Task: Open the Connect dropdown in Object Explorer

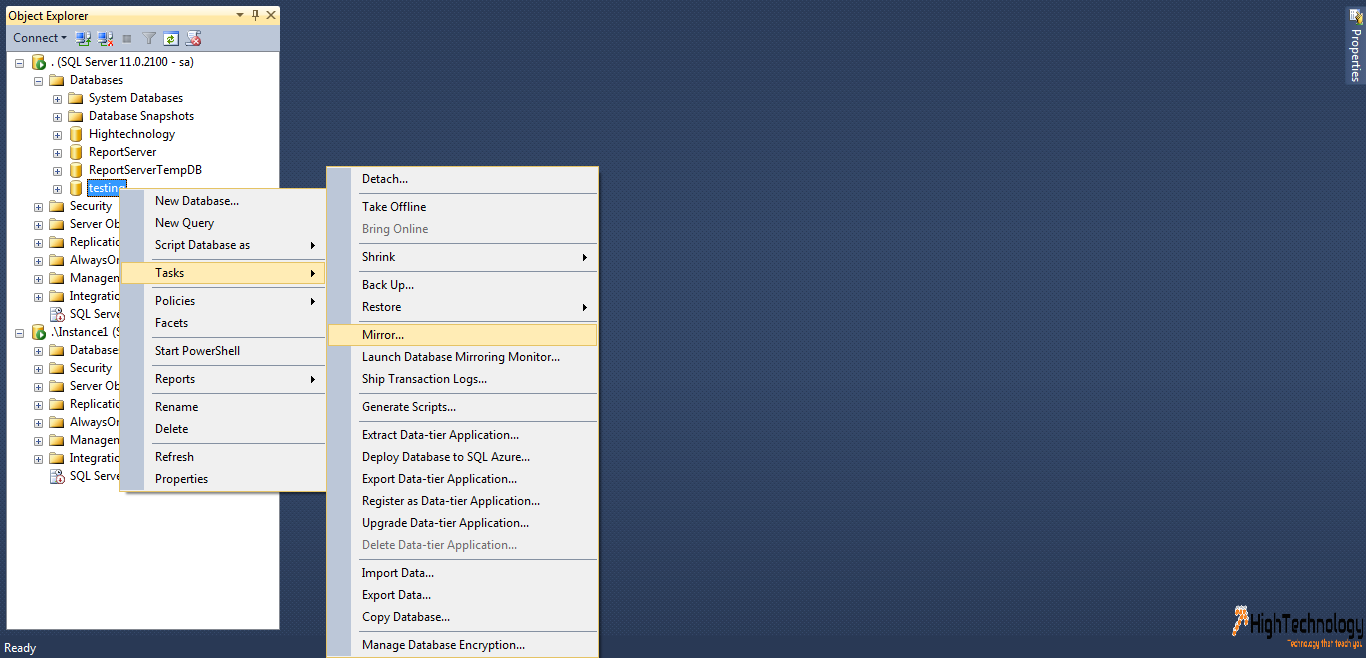Action: 40,38
